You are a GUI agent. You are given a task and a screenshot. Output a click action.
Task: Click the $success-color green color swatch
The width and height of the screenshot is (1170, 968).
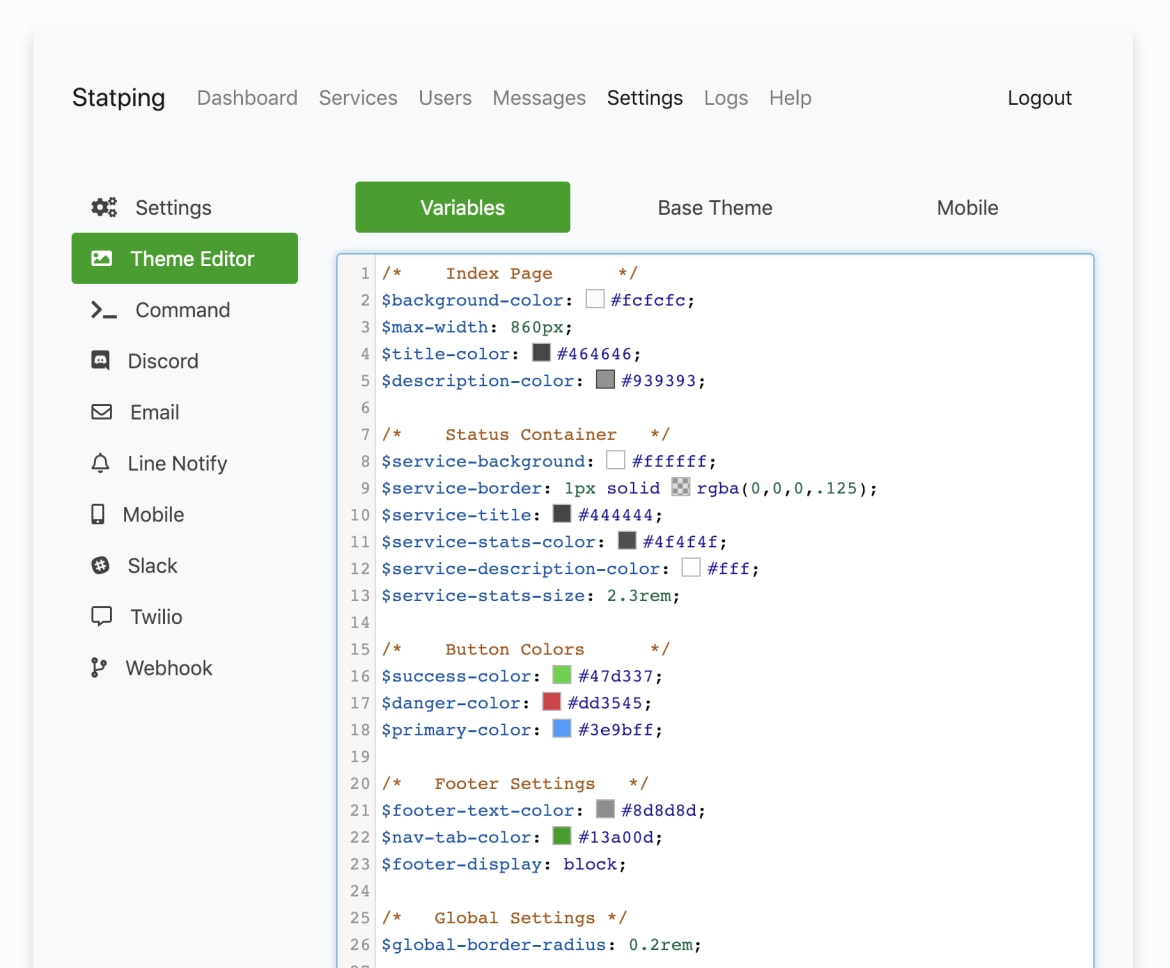click(561, 675)
